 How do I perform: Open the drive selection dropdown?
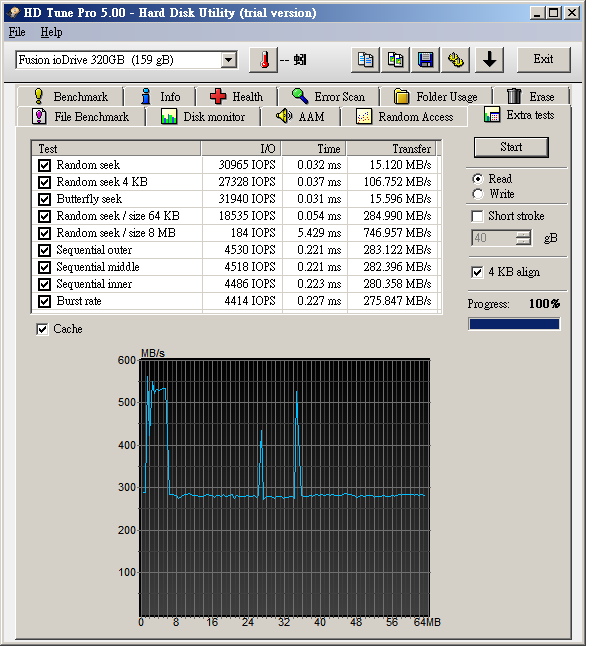point(229,60)
